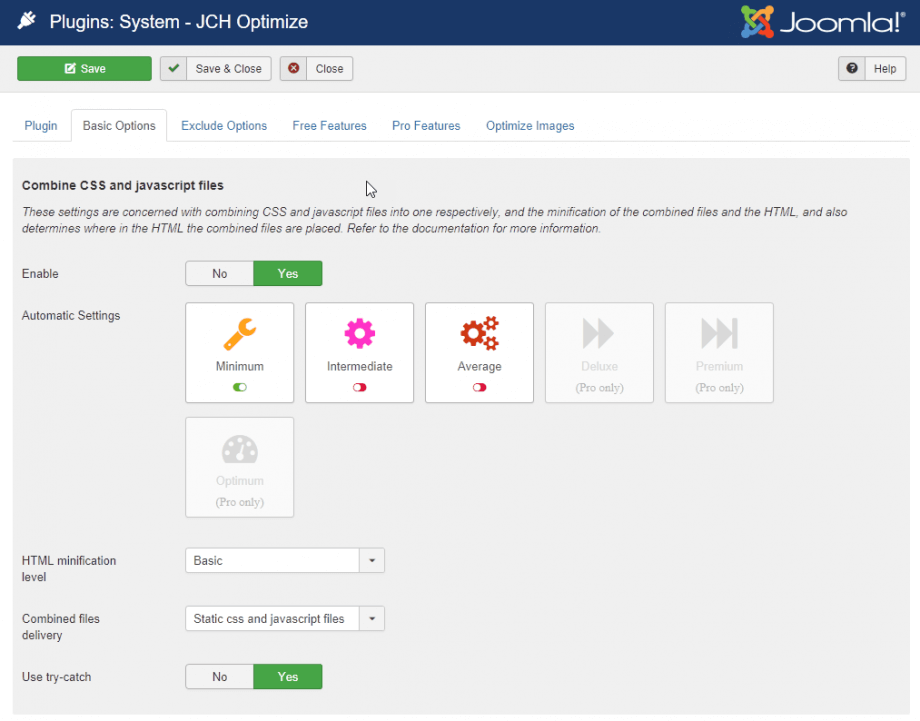The width and height of the screenshot is (920, 721).
Task: Set Use try-catch to No
Action: (219, 676)
